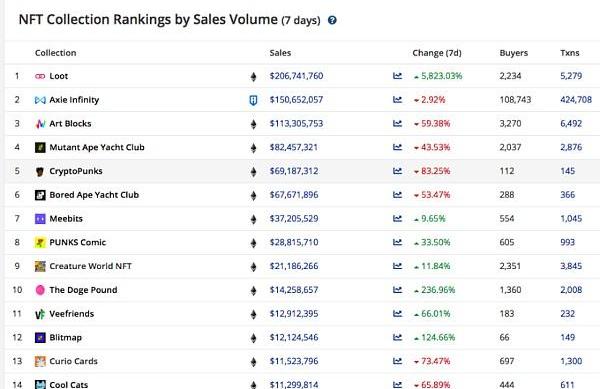
Task: Click the Ronin shield icon for Axie Infinity
Action: [x=253, y=100]
